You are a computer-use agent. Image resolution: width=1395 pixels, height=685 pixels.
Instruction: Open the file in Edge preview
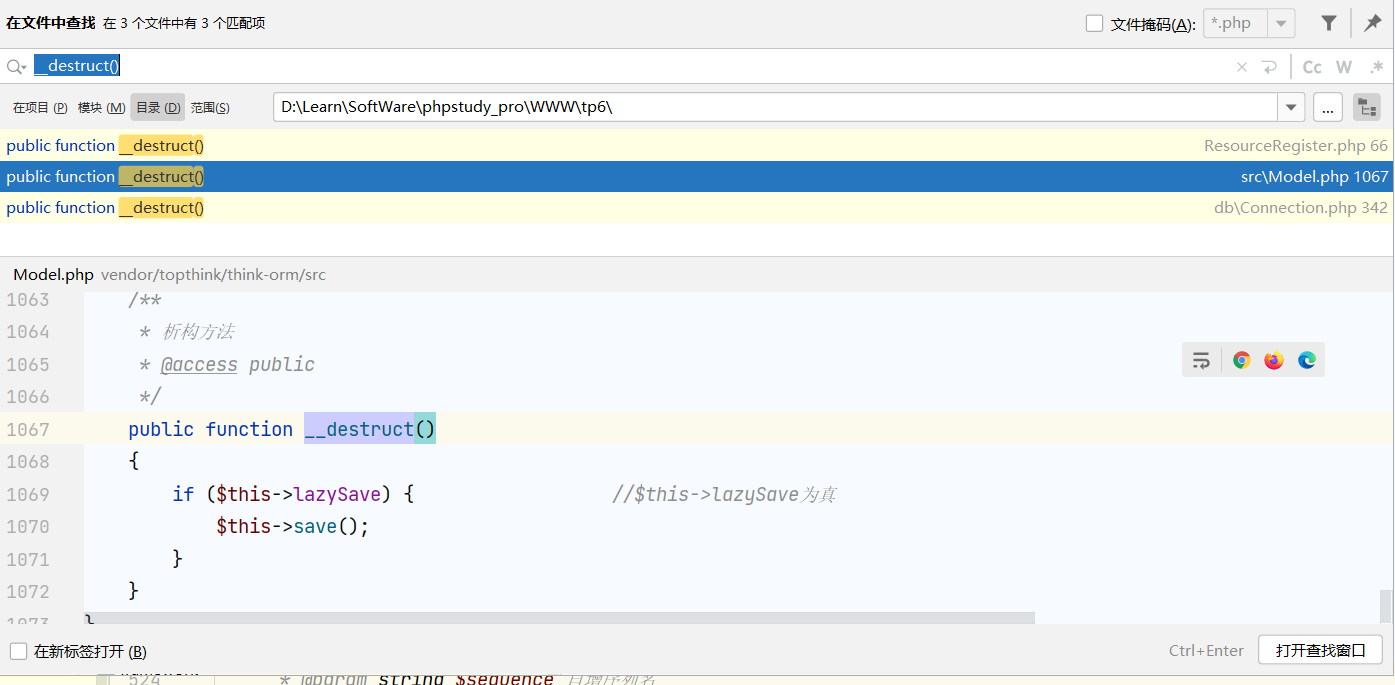tap(1305, 359)
